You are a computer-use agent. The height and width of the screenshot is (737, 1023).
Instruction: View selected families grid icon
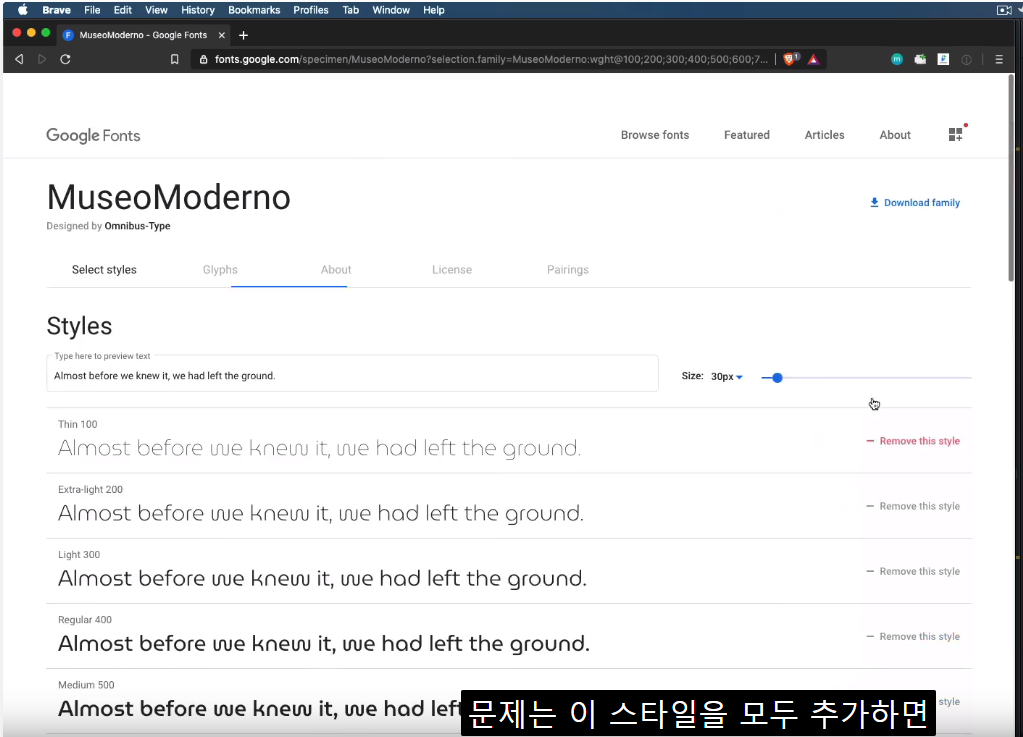point(956,134)
